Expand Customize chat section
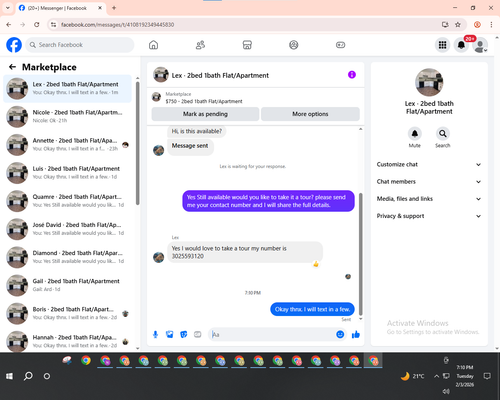 tap(429, 164)
